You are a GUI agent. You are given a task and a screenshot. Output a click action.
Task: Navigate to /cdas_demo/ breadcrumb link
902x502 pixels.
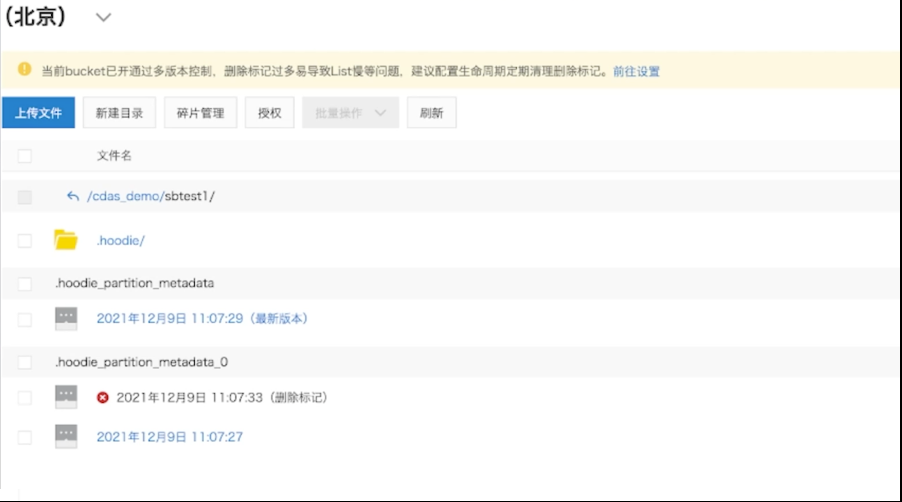click(x=125, y=196)
